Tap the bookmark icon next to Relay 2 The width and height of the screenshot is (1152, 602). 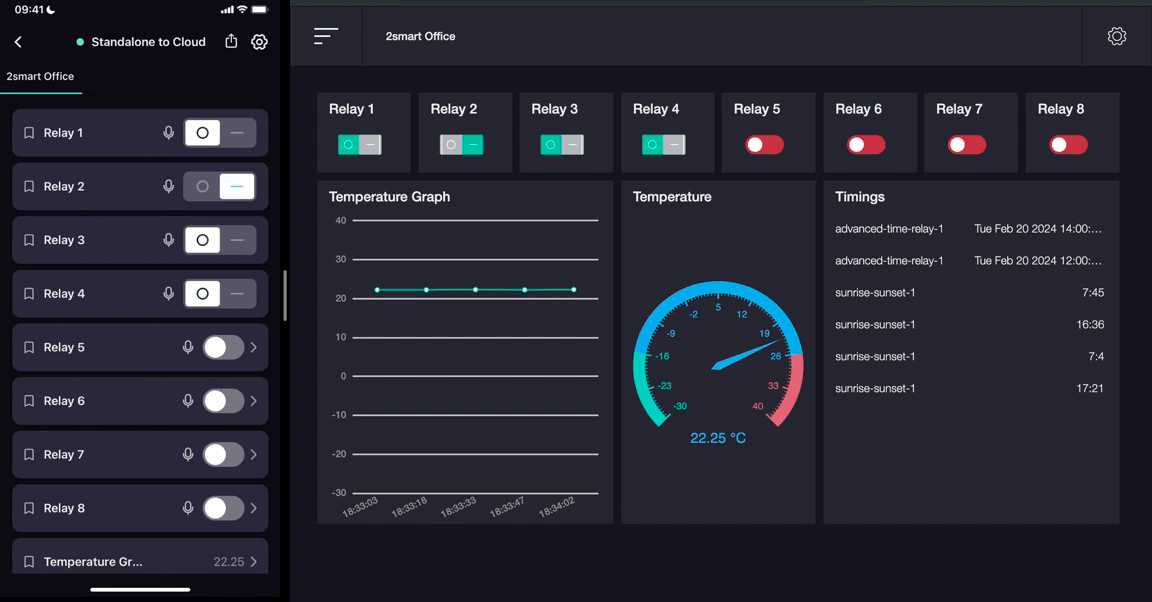click(x=28, y=186)
